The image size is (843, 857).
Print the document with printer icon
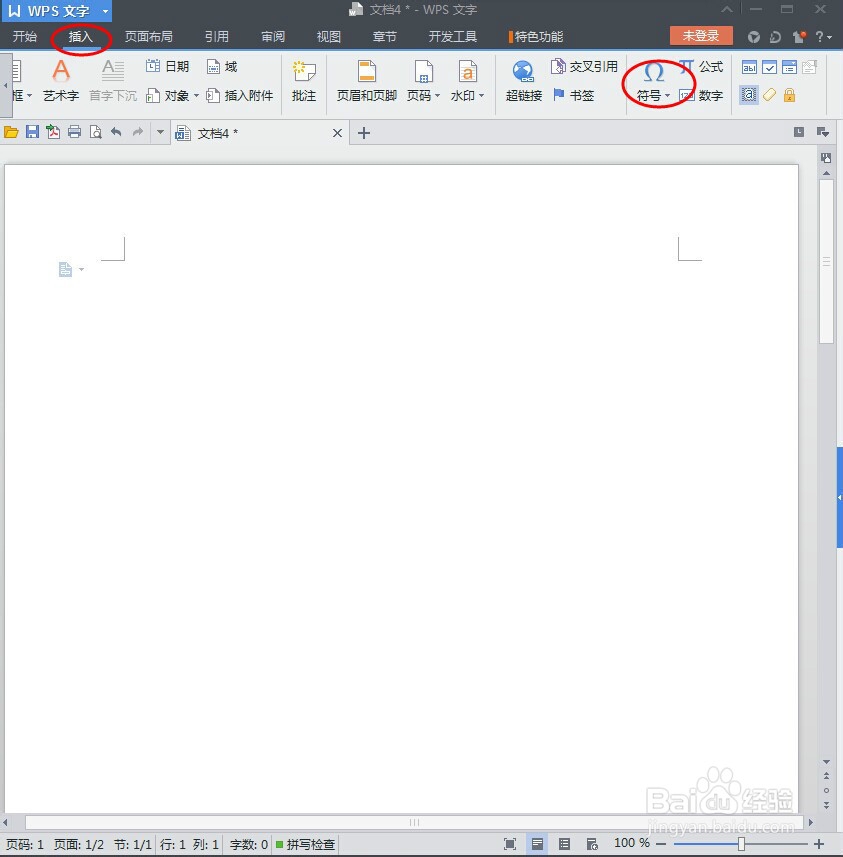click(74, 132)
